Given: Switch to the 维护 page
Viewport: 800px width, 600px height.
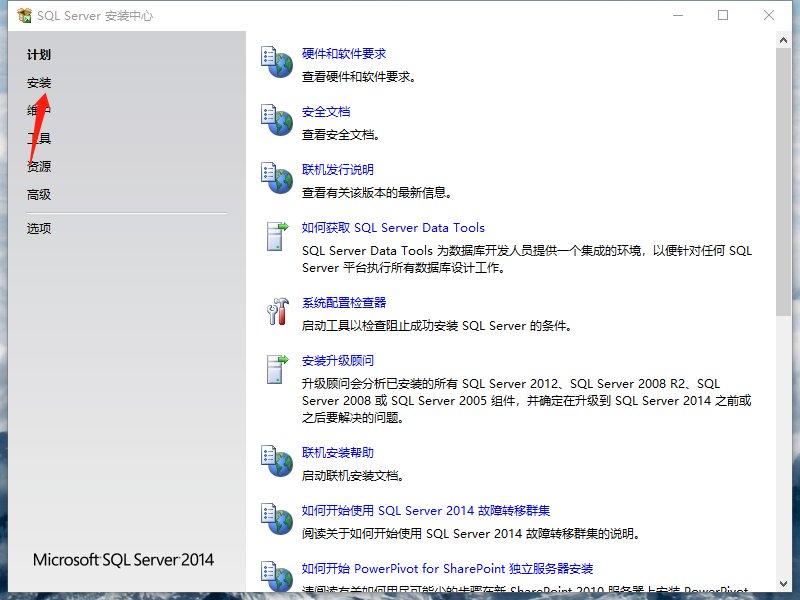Looking at the screenshot, I should [x=39, y=110].
